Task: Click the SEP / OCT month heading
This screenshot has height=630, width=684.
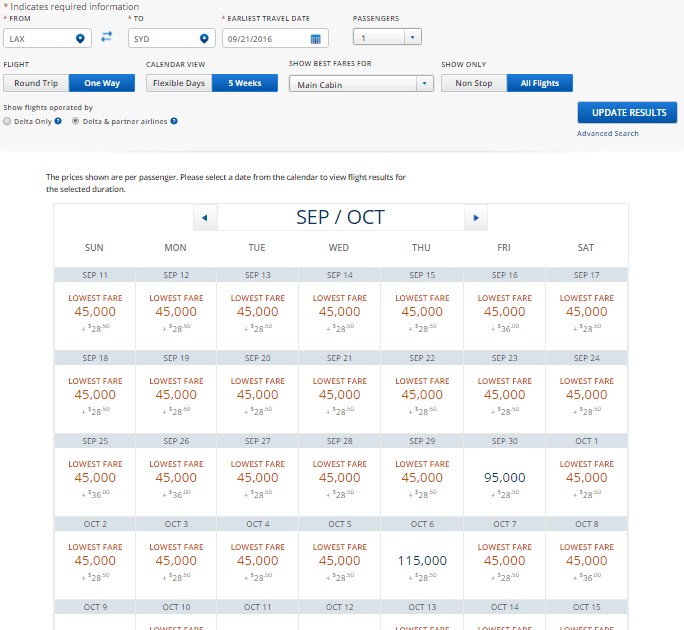Action: point(340,217)
